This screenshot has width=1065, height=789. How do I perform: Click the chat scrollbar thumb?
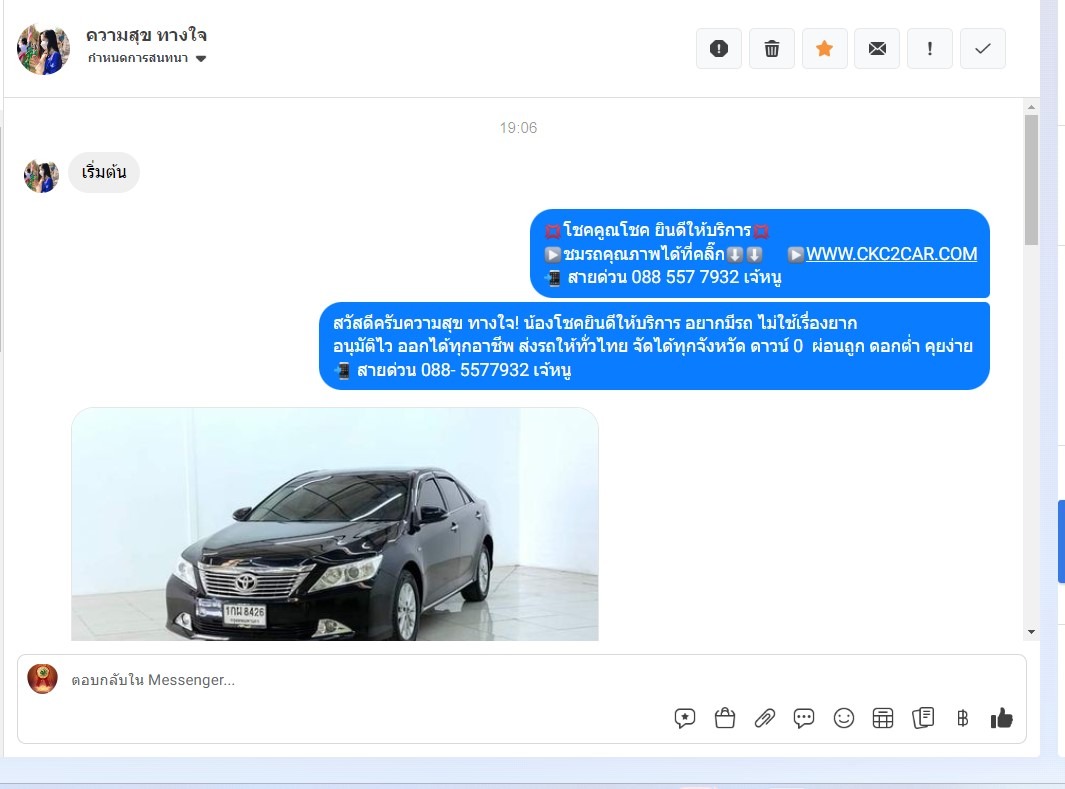click(x=1031, y=180)
